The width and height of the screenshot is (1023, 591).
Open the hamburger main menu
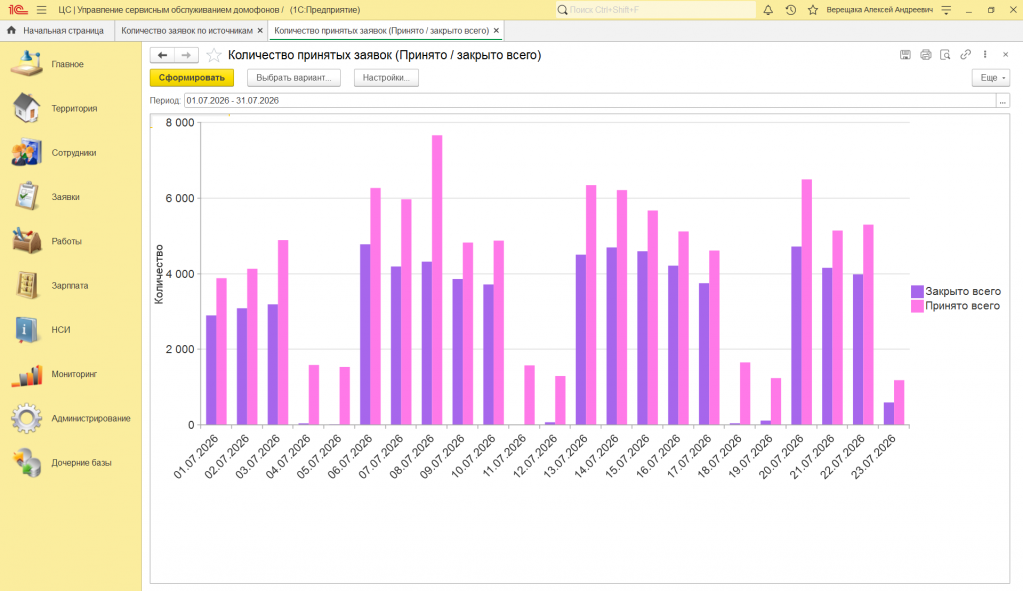coord(42,10)
